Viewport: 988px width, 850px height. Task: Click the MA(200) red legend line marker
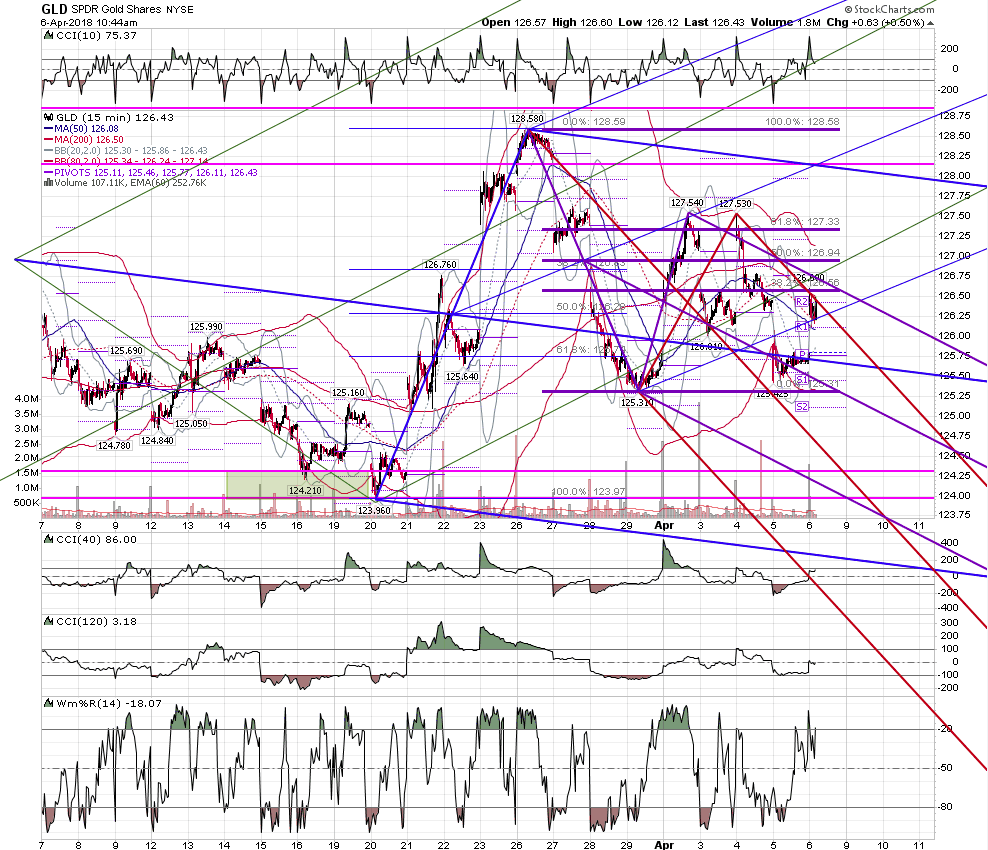49,139
